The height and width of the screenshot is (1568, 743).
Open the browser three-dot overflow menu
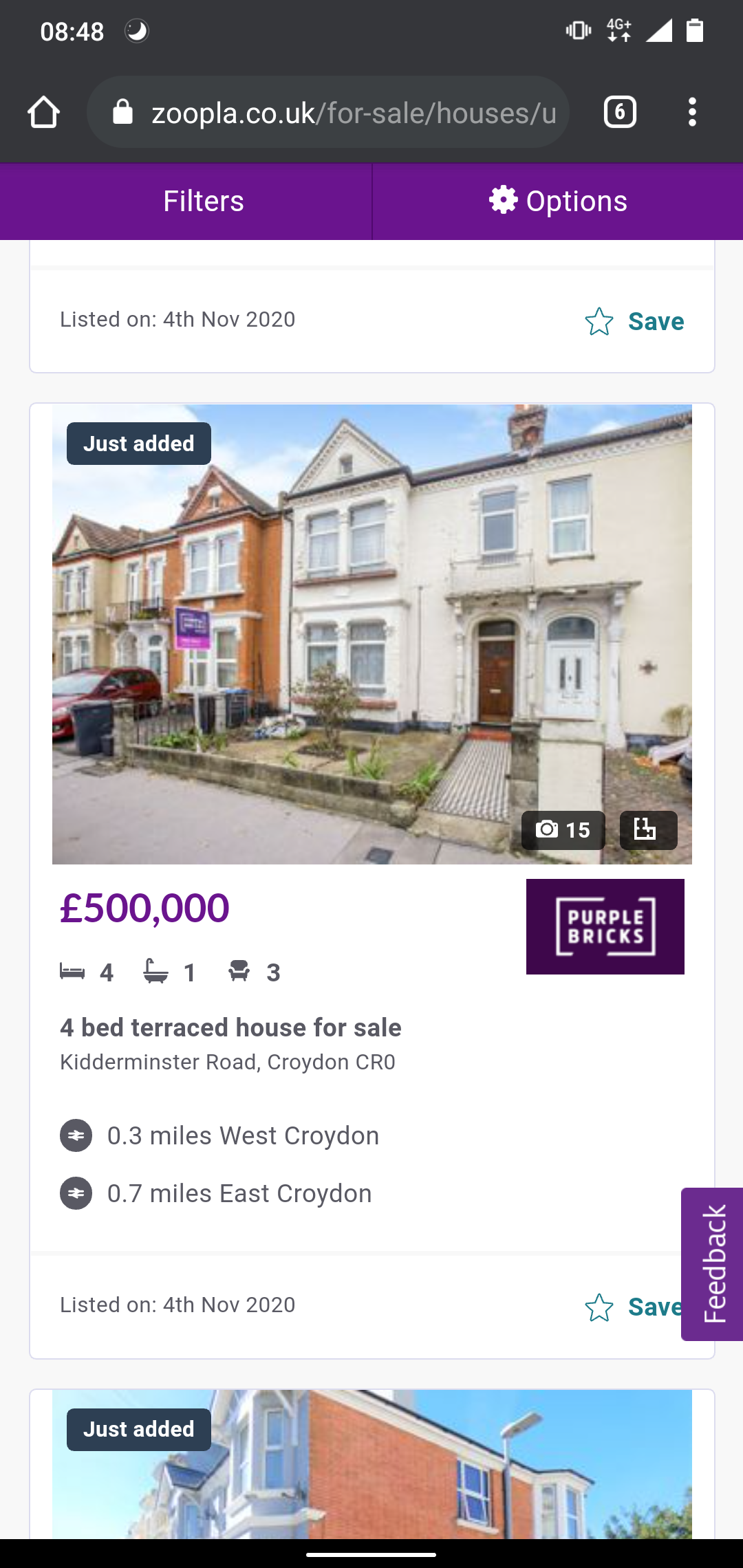692,112
